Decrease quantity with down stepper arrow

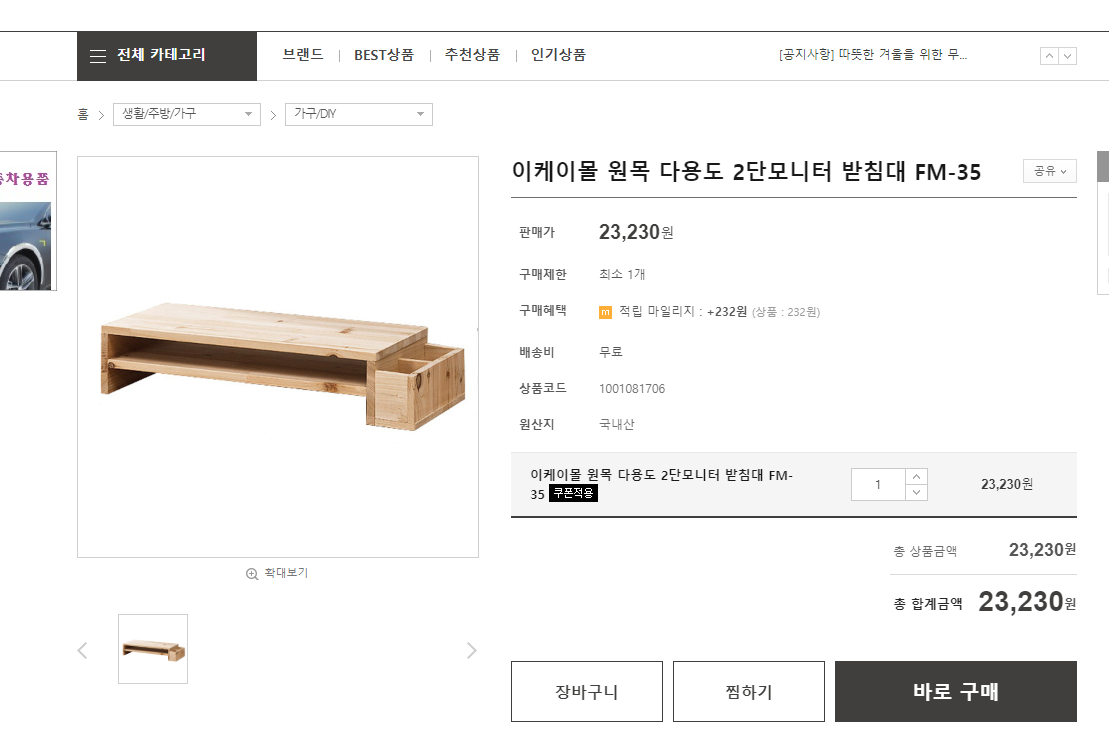(917, 492)
